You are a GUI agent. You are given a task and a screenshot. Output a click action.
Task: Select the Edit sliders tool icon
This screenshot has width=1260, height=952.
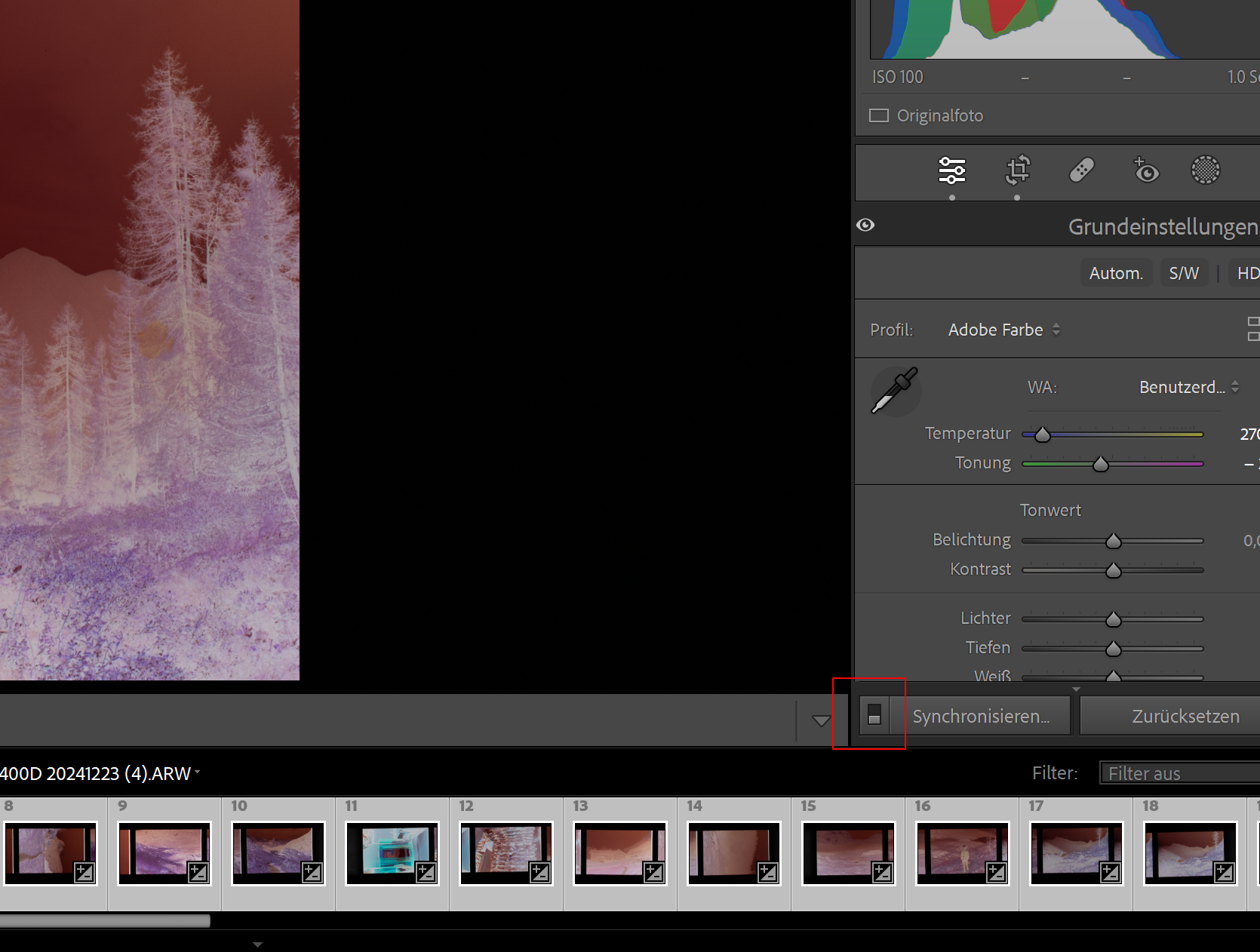[952, 170]
